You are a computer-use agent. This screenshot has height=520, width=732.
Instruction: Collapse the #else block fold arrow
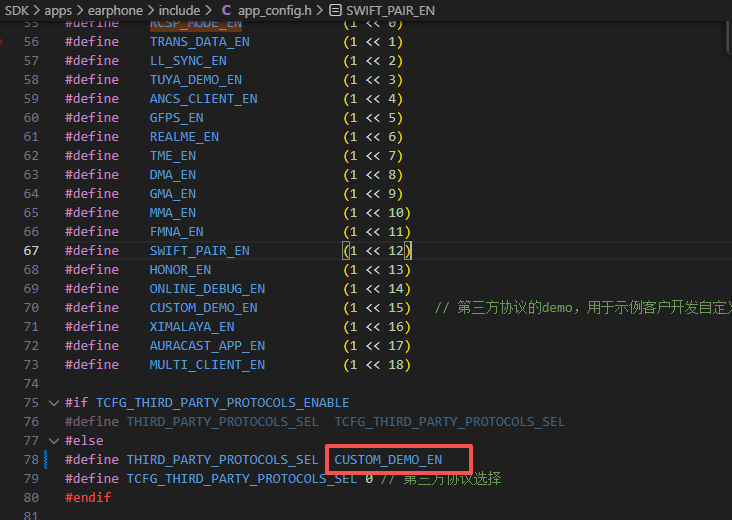pos(54,441)
